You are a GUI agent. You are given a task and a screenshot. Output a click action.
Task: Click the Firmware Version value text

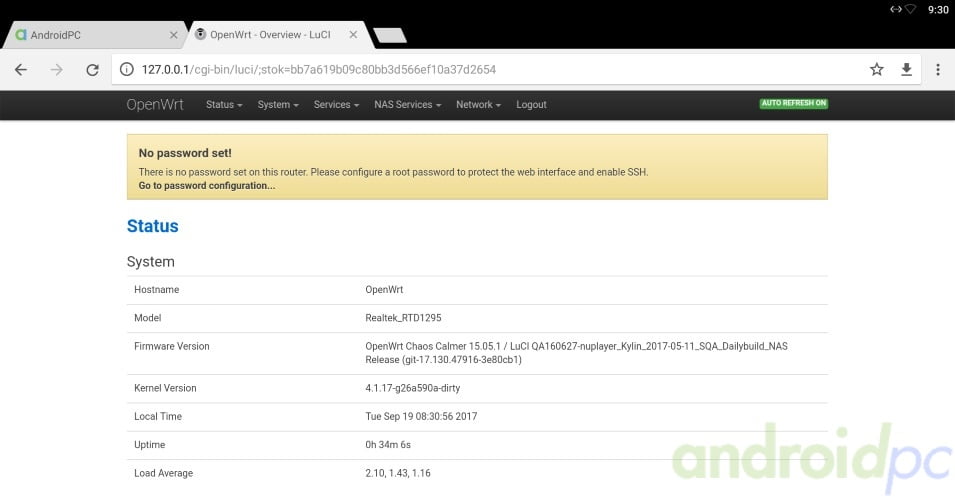pyautogui.click(x=576, y=353)
